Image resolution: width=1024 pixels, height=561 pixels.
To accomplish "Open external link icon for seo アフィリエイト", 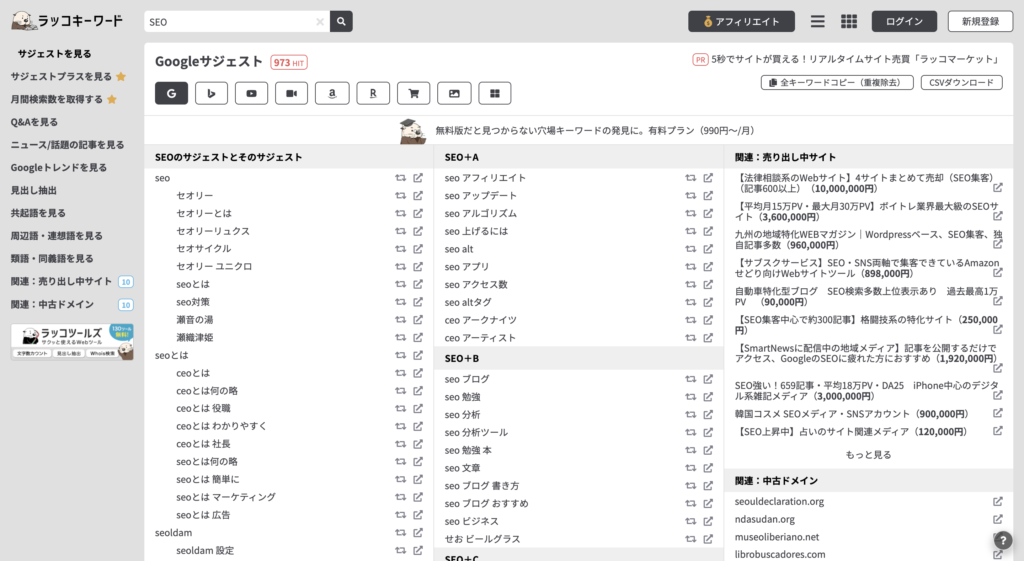I will [708, 178].
